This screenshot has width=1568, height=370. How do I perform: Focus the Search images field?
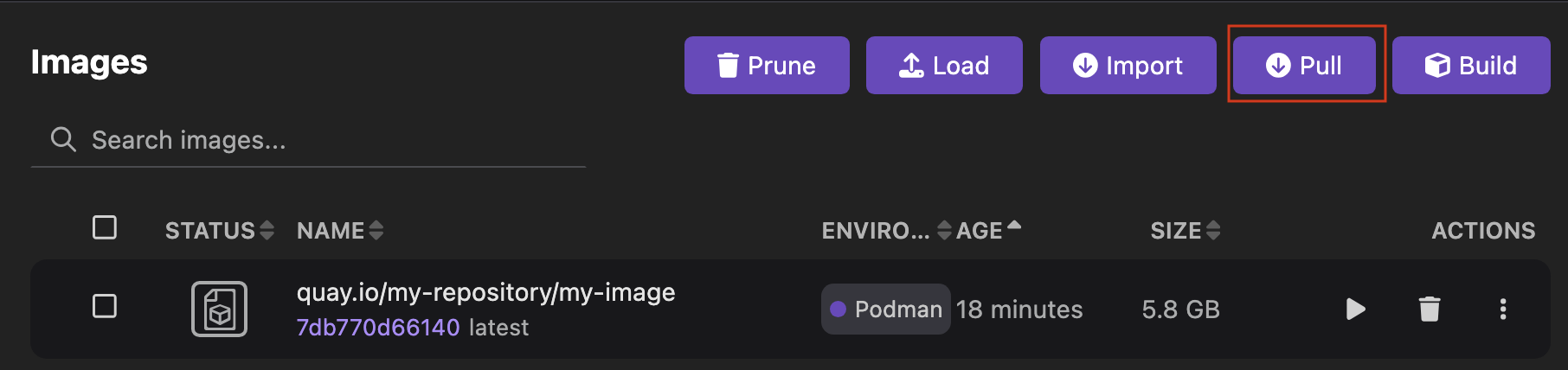(329, 140)
